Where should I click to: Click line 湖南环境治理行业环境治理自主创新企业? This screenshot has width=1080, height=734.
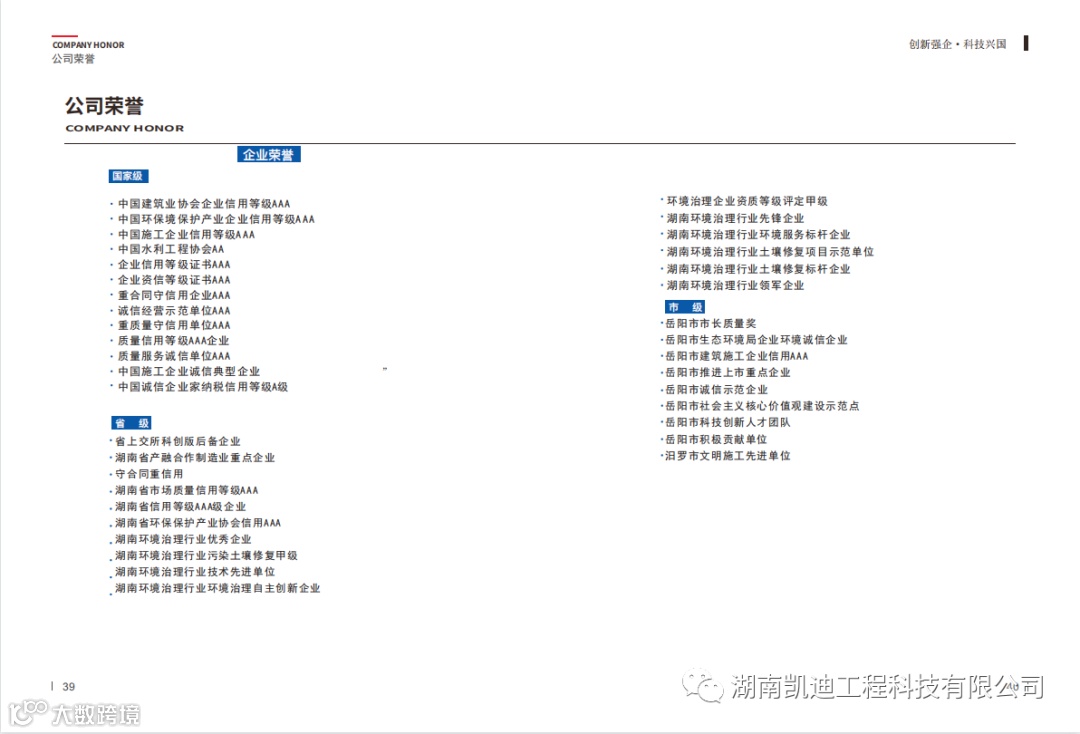(218, 589)
